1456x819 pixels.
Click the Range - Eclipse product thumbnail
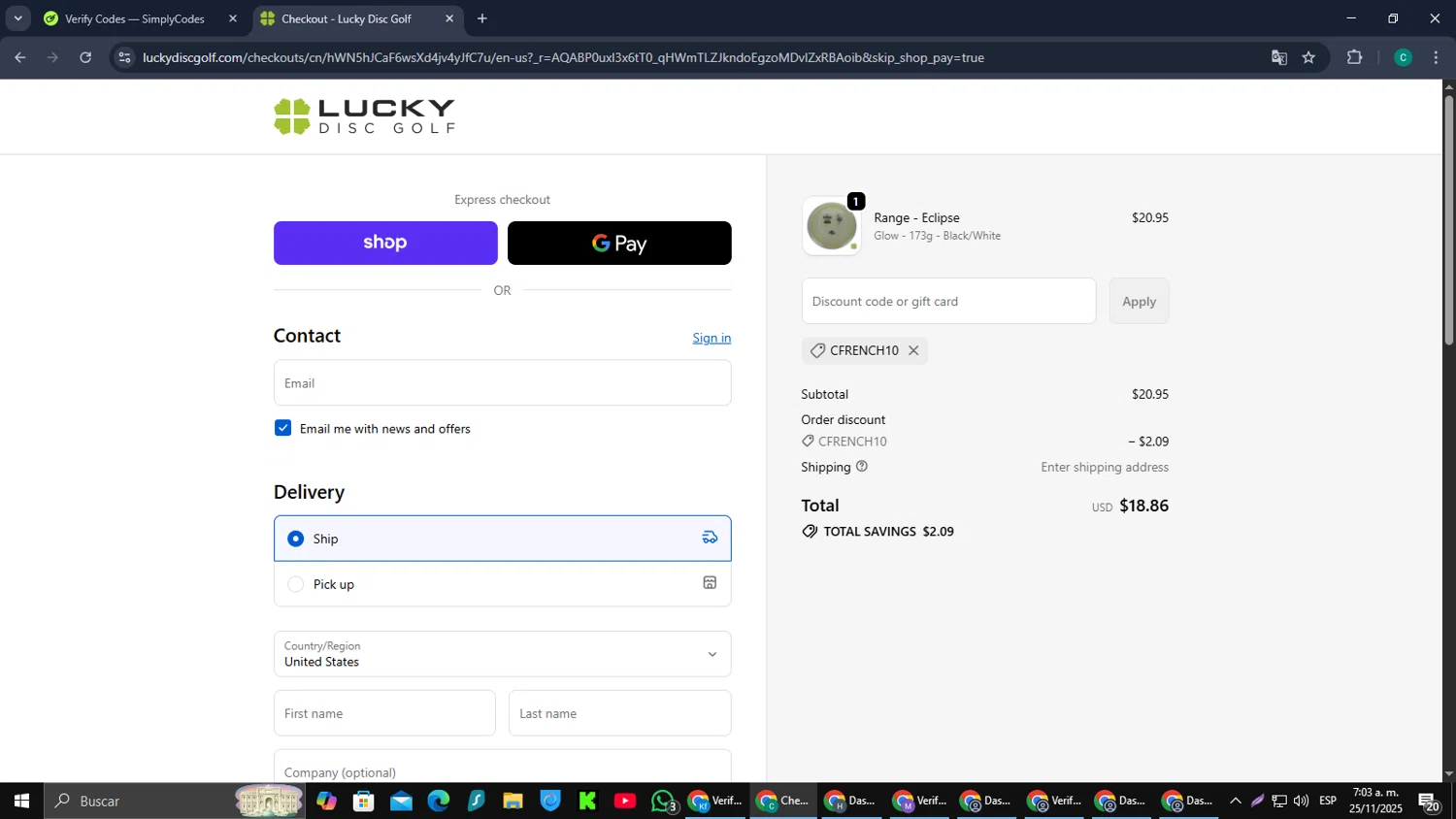[x=832, y=226]
